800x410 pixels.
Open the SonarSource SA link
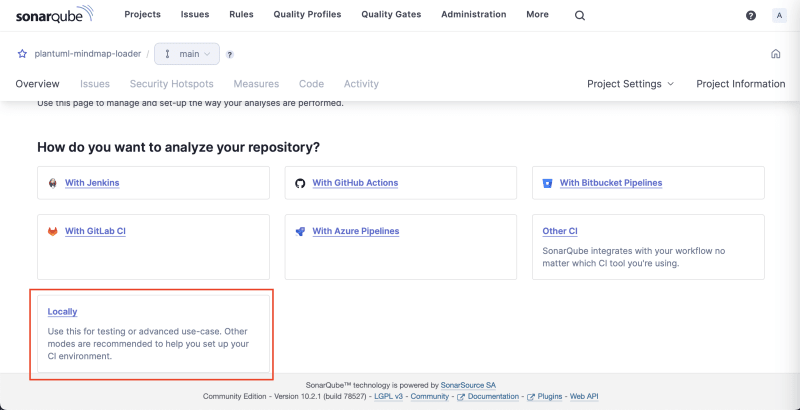468,386
